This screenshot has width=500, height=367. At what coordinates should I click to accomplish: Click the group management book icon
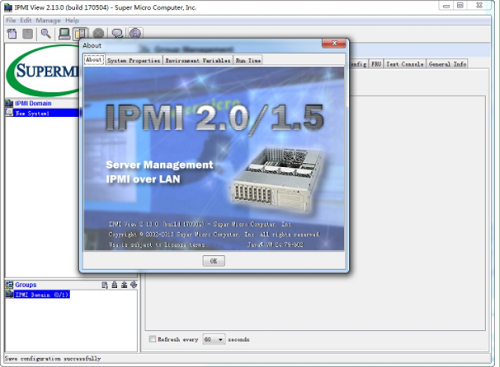pos(80,34)
